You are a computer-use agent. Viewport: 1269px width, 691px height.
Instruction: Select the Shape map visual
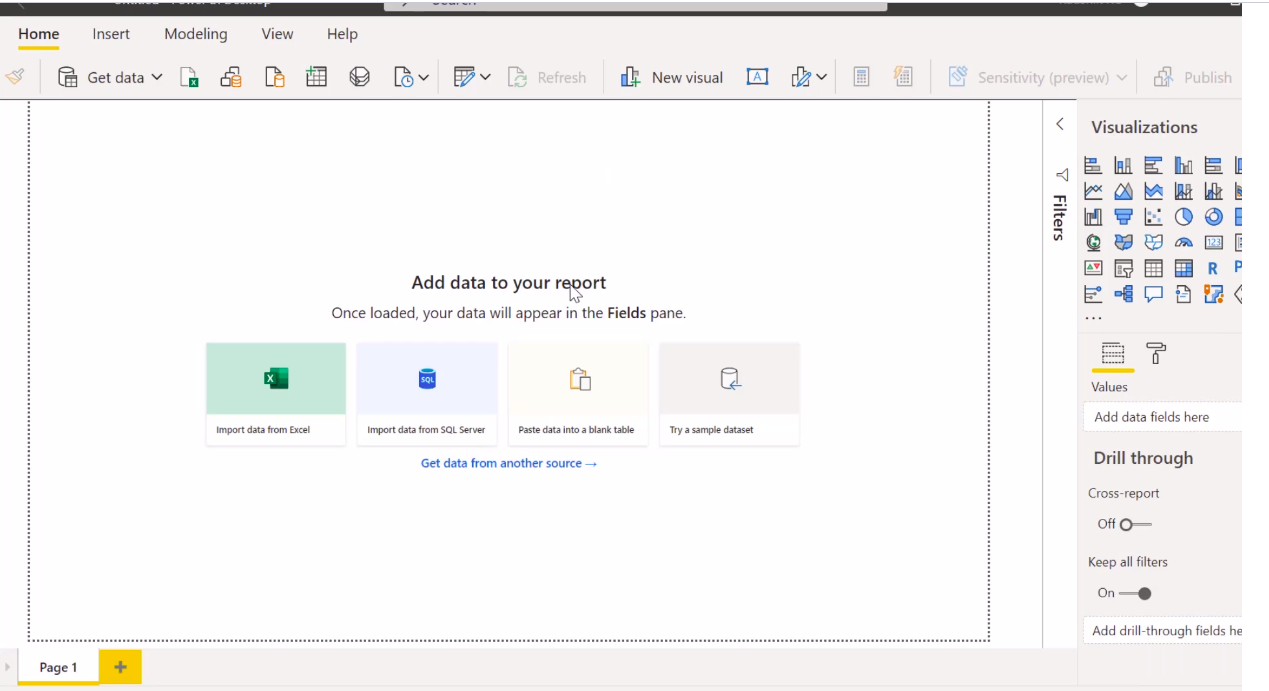pyautogui.click(x=1153, y=242)
